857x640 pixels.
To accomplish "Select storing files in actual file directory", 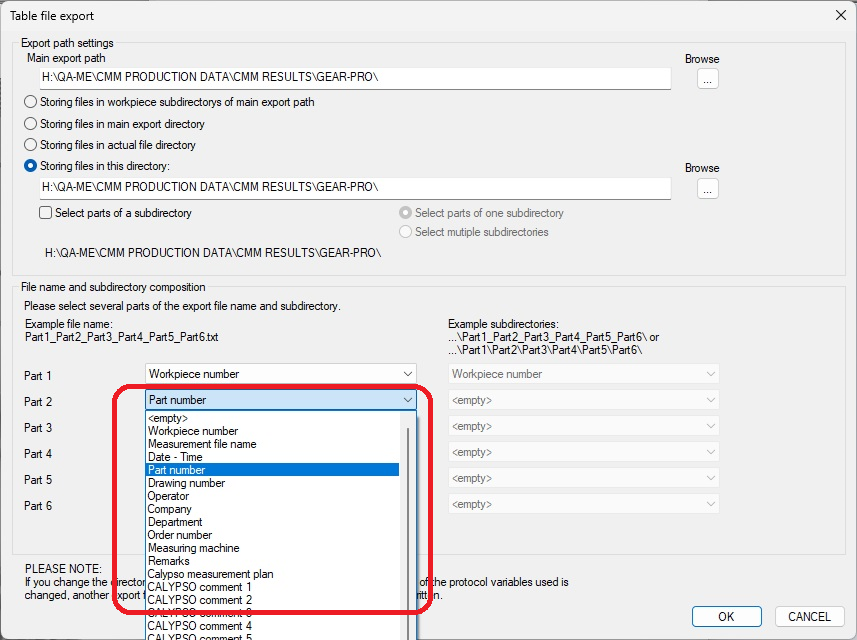I will (31, 145).
